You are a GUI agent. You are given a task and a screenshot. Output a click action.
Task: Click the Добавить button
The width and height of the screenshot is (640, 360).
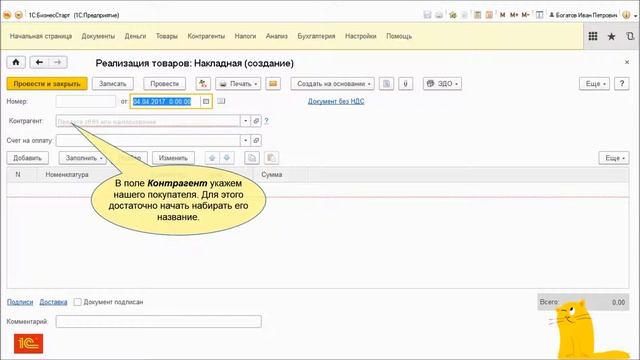[27, 158]
